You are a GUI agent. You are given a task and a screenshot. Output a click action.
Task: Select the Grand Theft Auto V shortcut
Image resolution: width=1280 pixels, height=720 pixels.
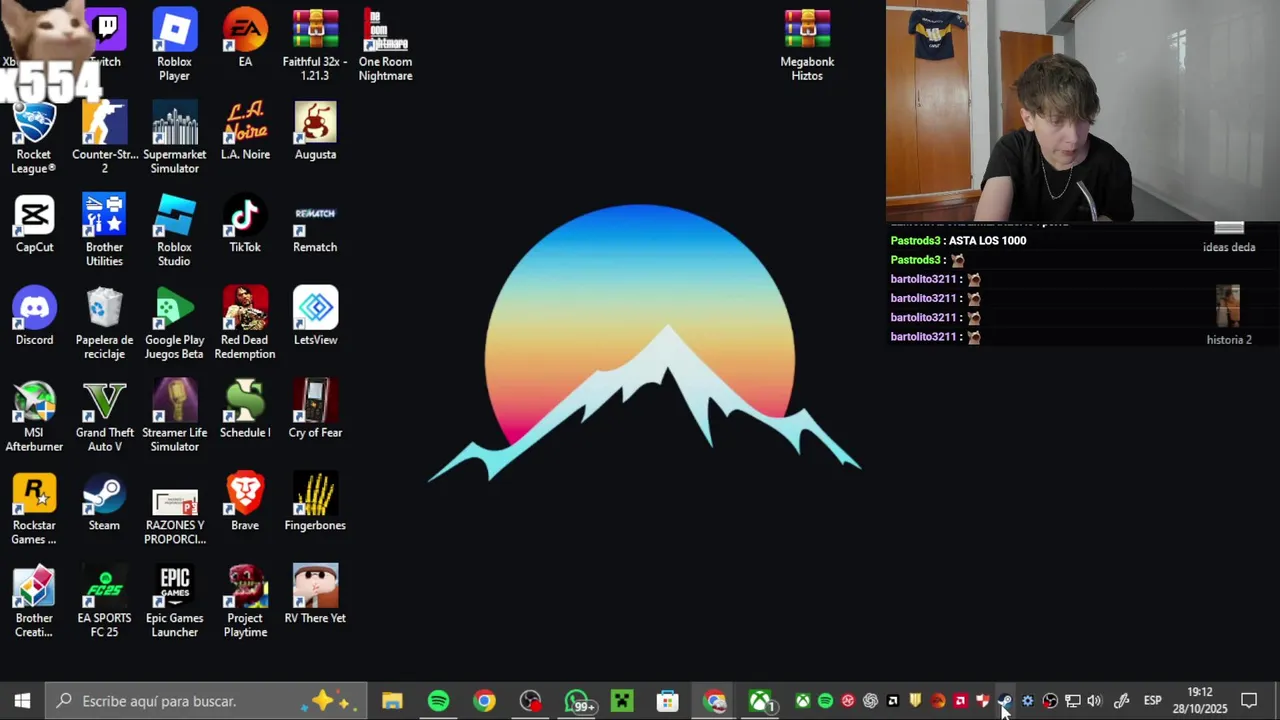(105, 417)
